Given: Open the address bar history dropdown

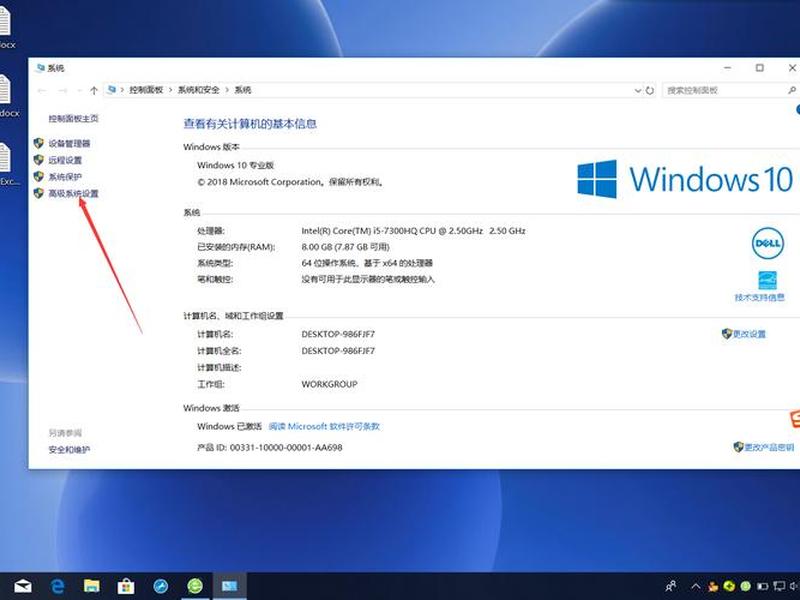Looking at the screenshot, I should [x=638, y=91].
